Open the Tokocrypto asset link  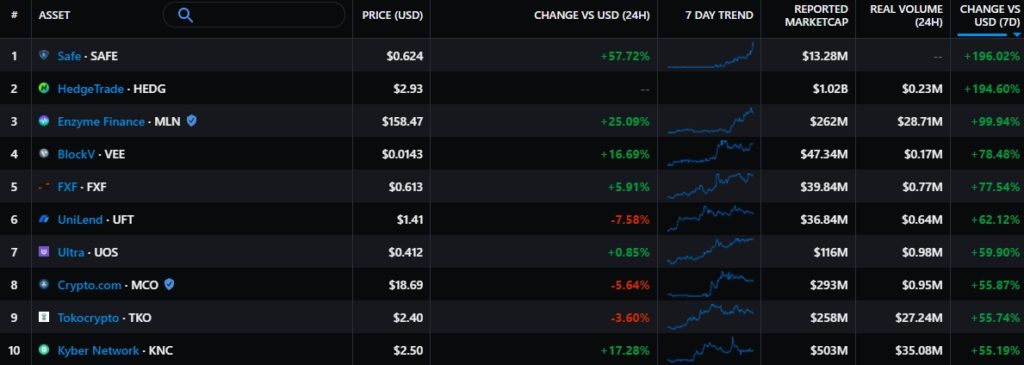coord(88,317)
